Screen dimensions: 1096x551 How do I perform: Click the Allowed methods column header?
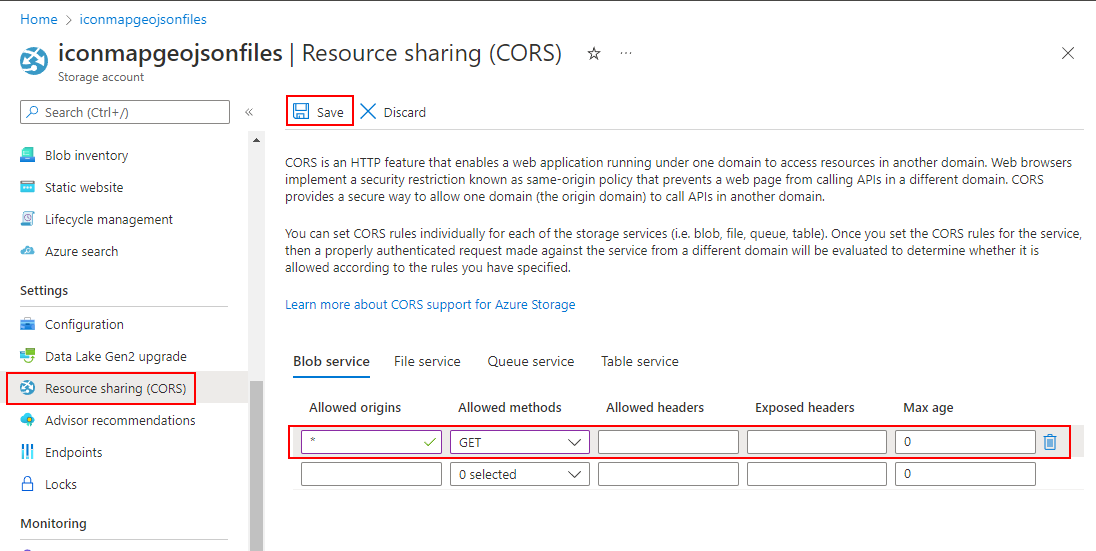(x=510, y=407)
